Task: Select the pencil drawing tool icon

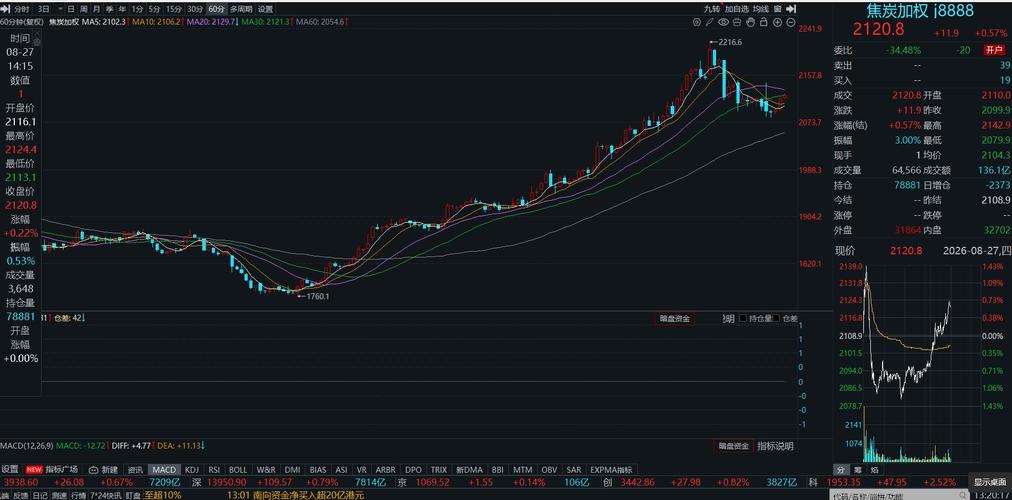Action: click(709, 22)
